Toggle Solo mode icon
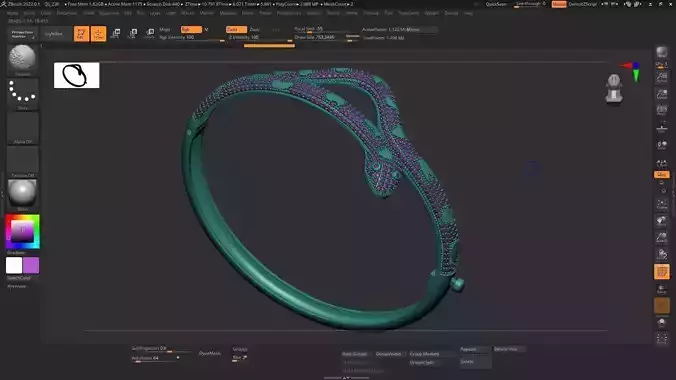The width and height of the screenshot is (676, 380). [661, 322]
